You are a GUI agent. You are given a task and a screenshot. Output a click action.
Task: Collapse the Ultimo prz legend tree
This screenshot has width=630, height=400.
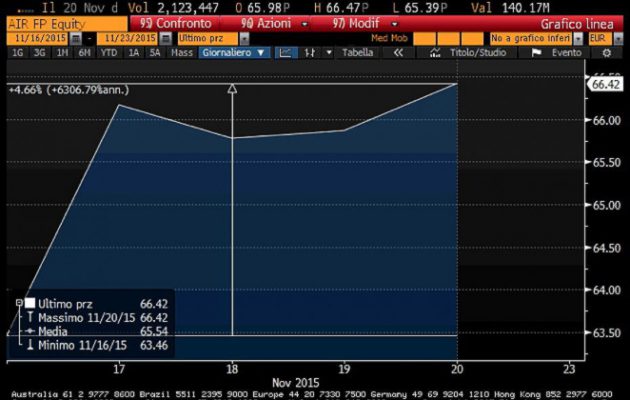pos(19,302)
